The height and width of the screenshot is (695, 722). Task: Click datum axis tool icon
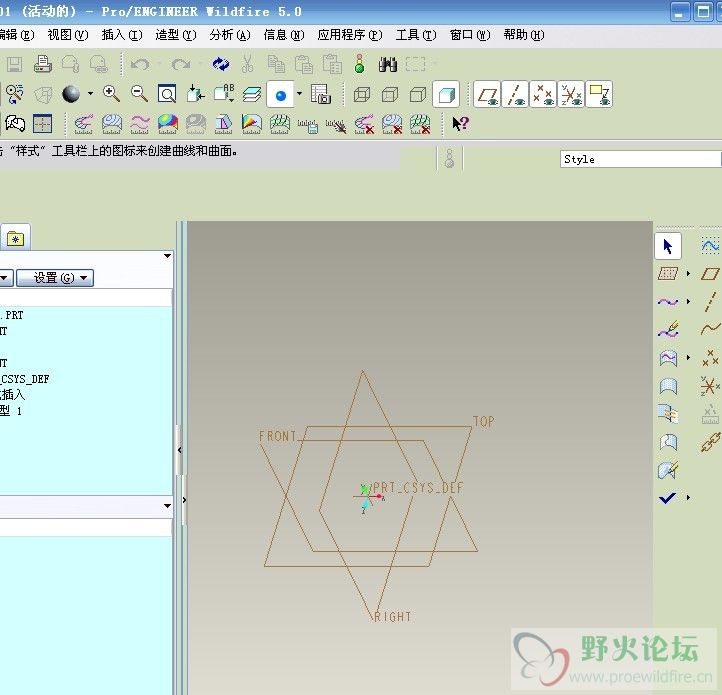coord(710,302)
